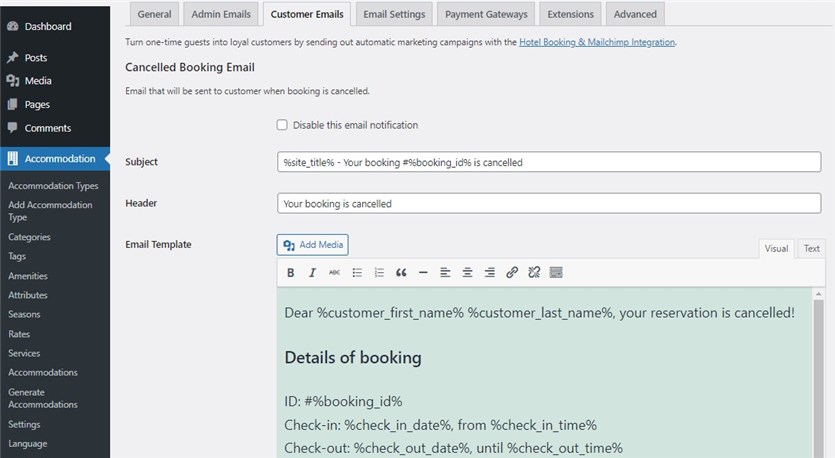Insert a blockquote

pos(401,273)
